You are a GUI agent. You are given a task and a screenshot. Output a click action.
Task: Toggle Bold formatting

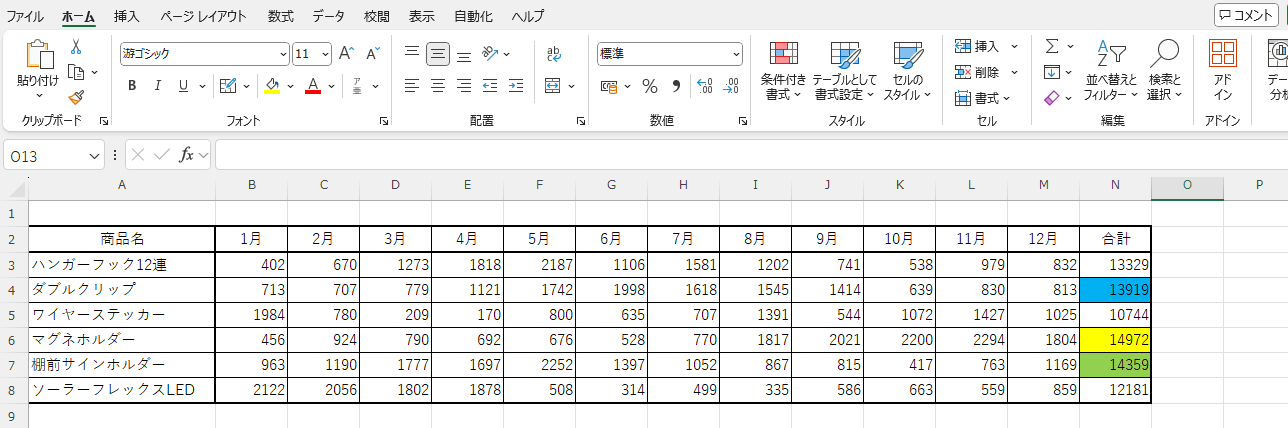[132, 86]
